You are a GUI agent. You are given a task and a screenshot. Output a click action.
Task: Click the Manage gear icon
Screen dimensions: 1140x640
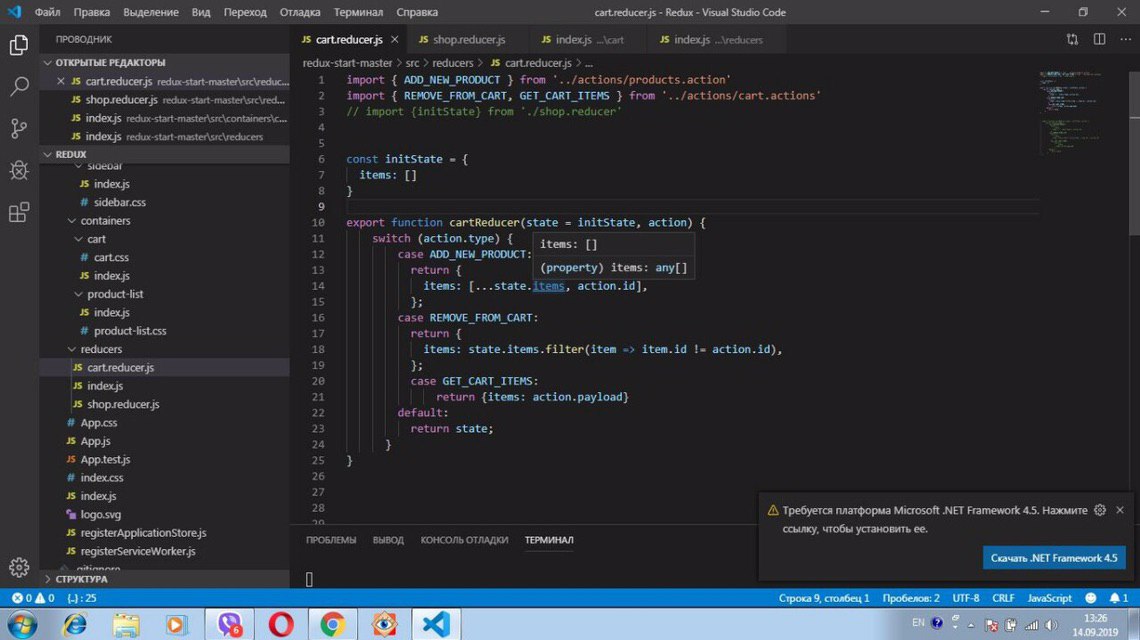[x=19, y=568]
